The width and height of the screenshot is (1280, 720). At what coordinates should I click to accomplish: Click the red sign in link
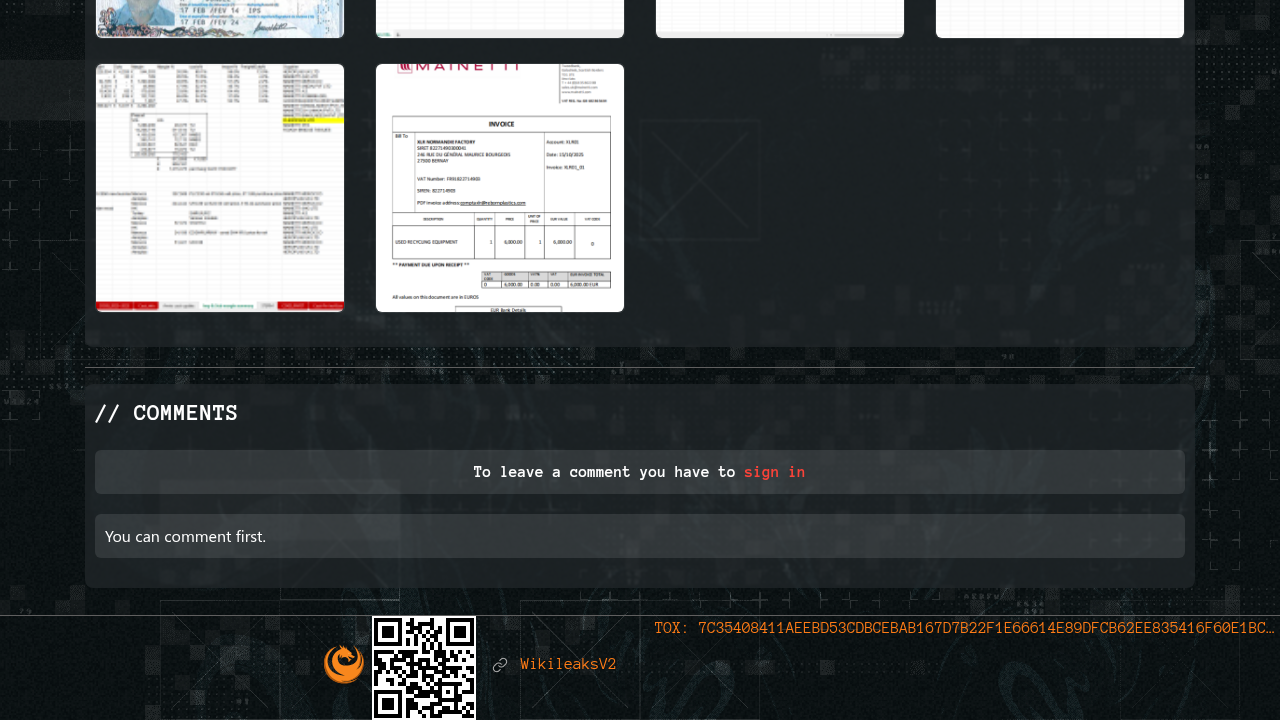click(x=774, y=472)
